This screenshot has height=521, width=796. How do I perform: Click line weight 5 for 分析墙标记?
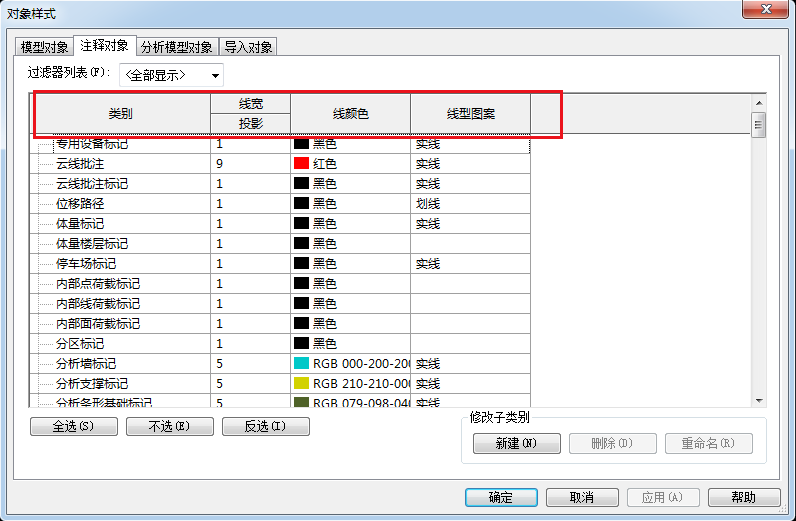pyautogui.click(x=251, y=364)
